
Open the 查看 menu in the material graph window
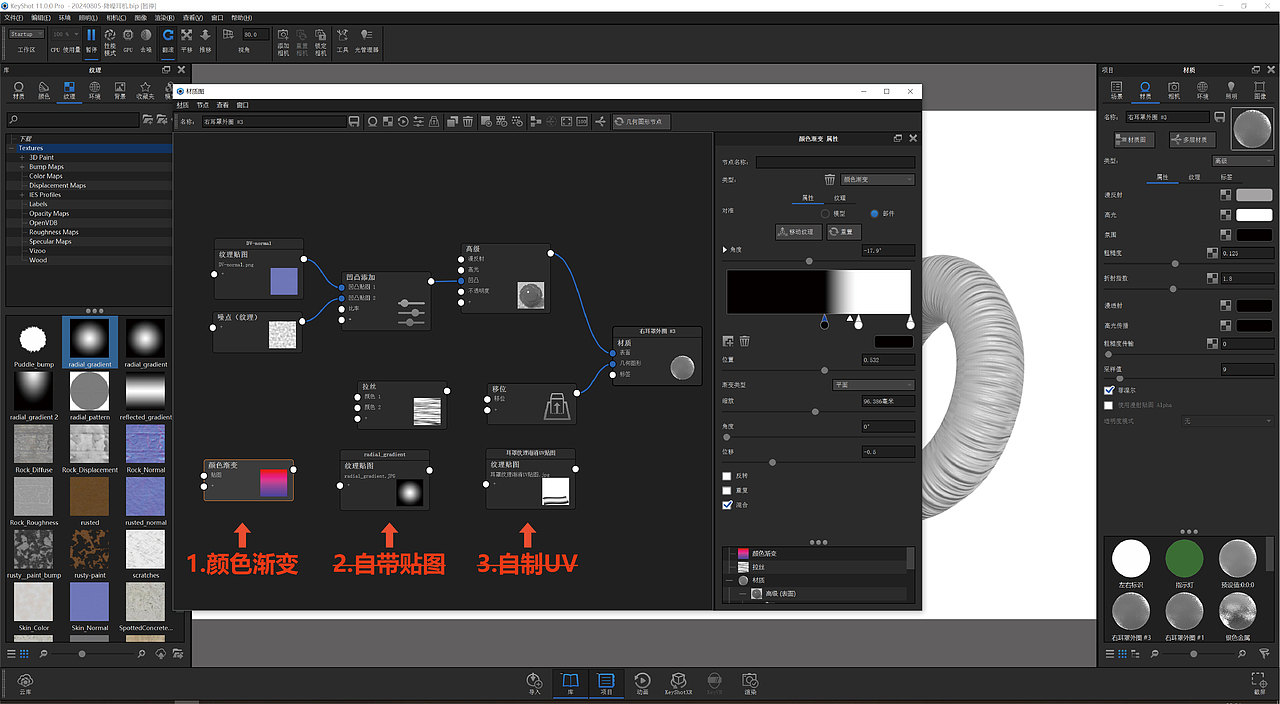(223, 105)
